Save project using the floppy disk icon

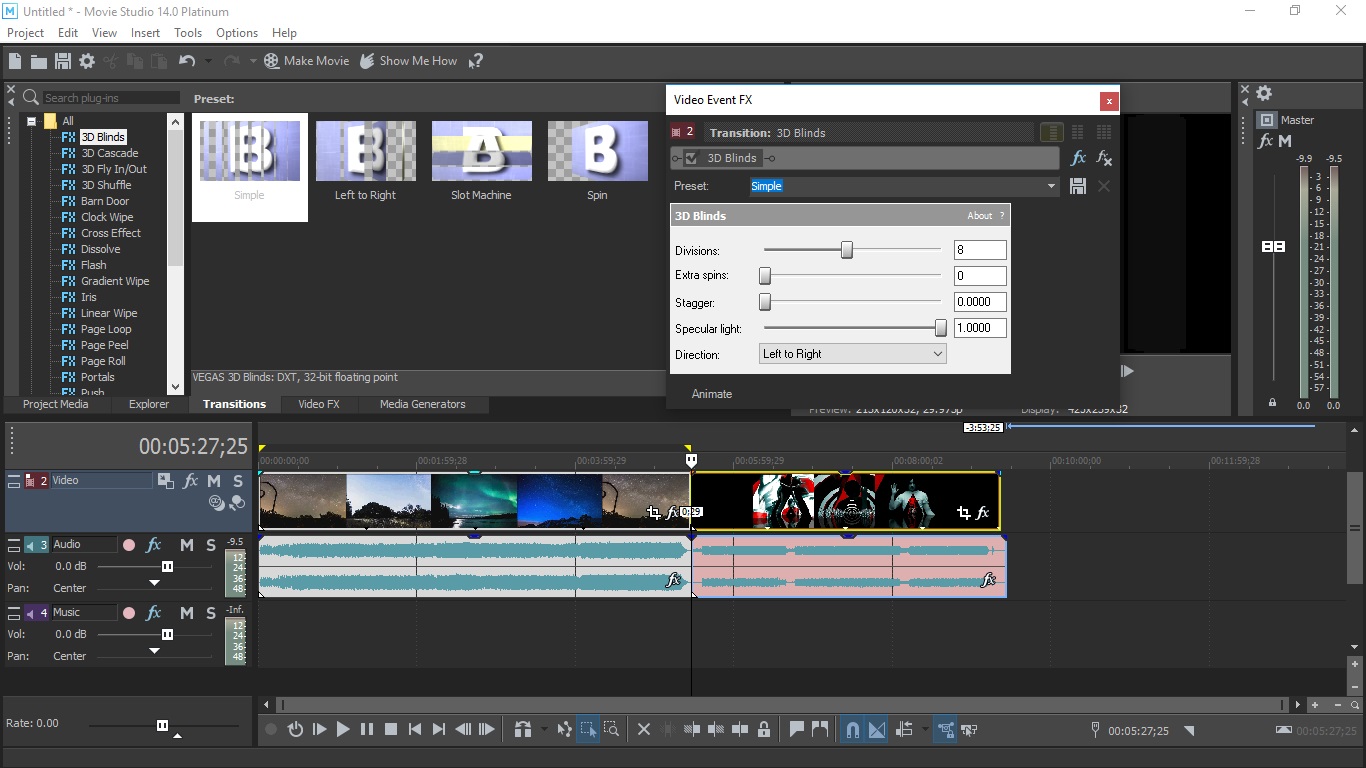(62, 61)
